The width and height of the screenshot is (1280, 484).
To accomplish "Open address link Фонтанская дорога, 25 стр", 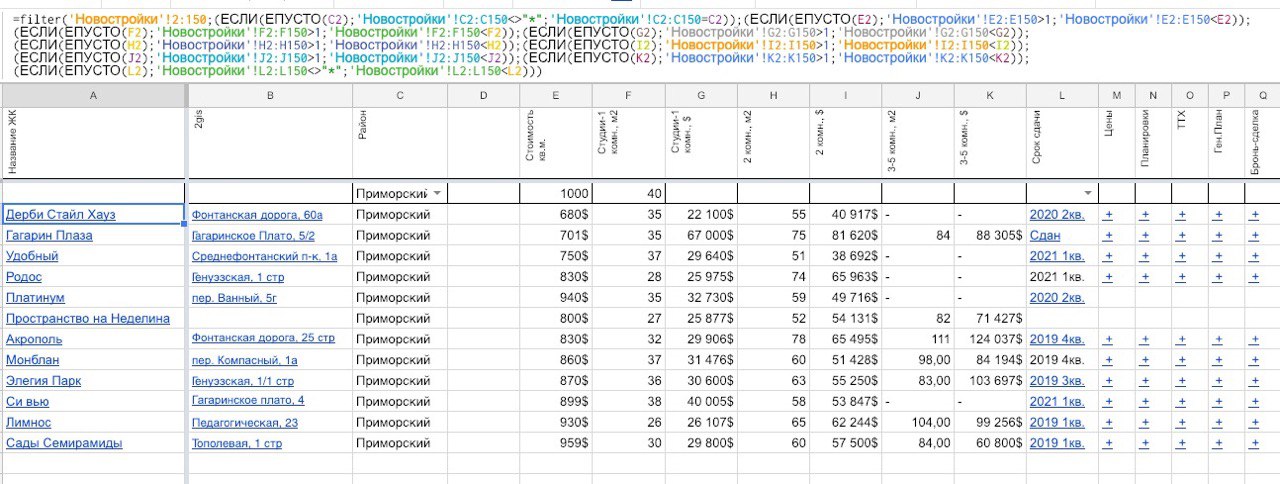I will click(263, 339).
